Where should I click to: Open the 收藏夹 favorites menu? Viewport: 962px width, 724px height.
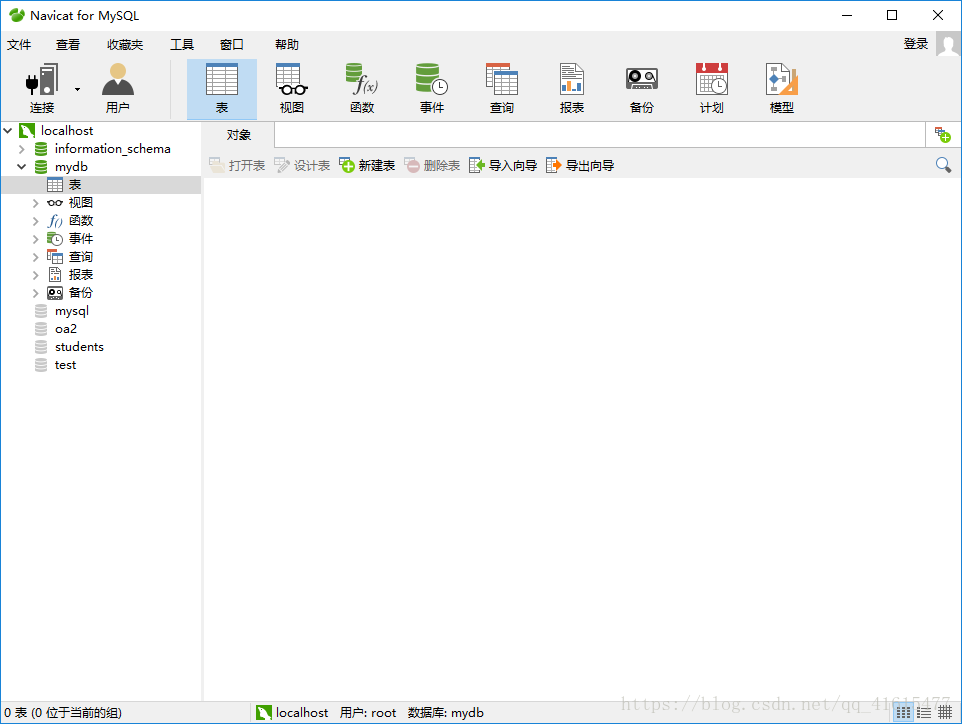click(125, 45)
